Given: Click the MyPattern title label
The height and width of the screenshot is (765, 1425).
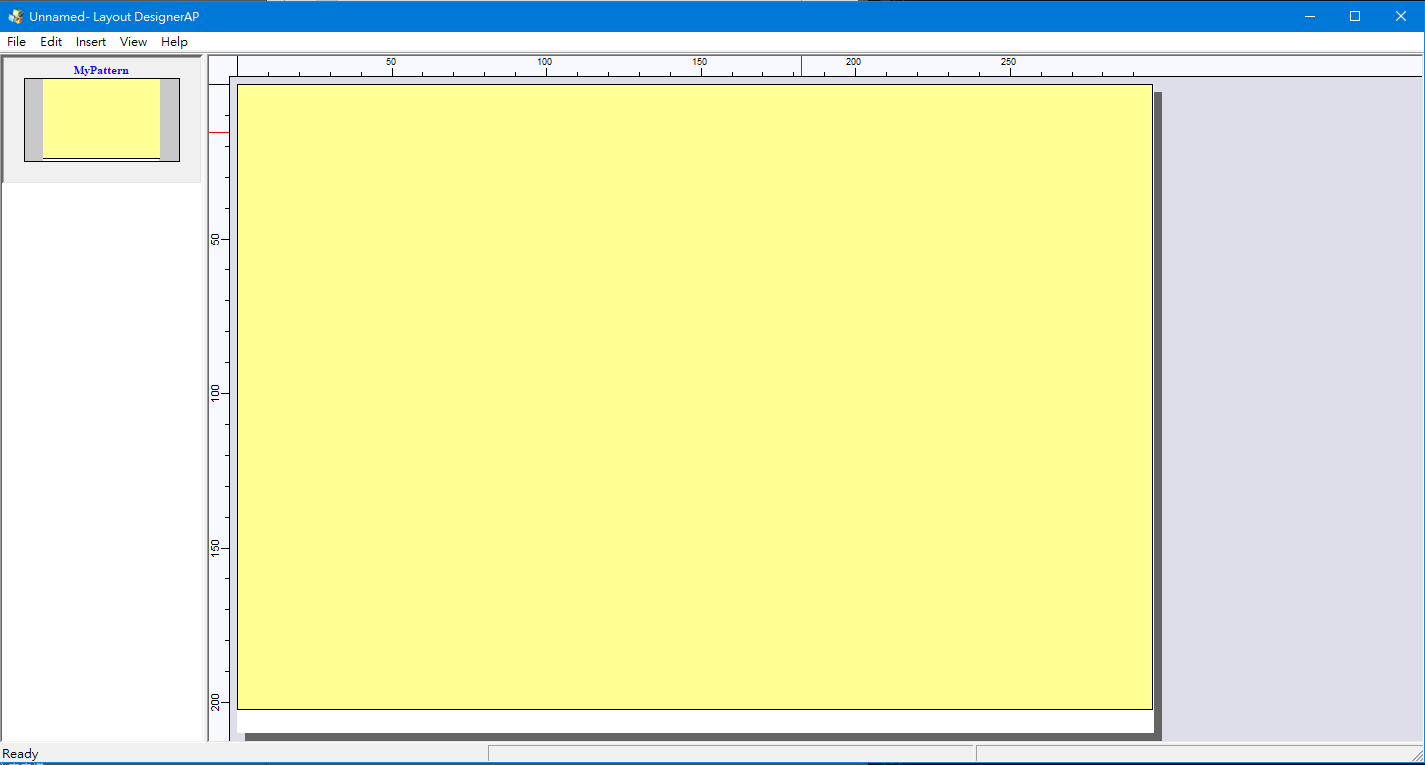Looking at the screenshot, I should point(101,71).
